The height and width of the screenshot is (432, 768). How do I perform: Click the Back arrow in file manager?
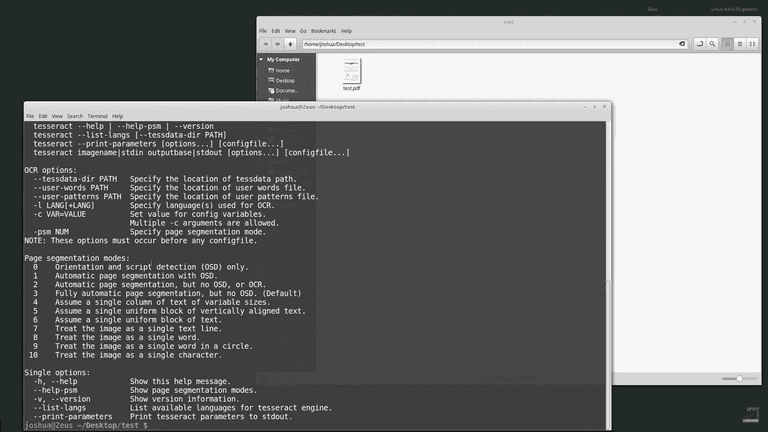(x=266, y=44)
